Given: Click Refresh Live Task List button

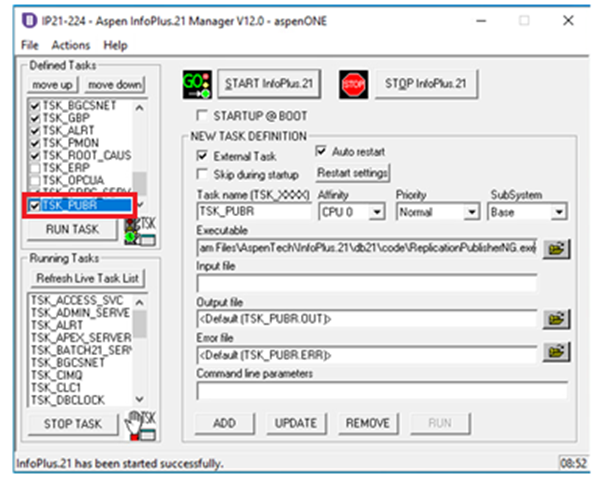Looking at the screenshot, I should point(87,278).
